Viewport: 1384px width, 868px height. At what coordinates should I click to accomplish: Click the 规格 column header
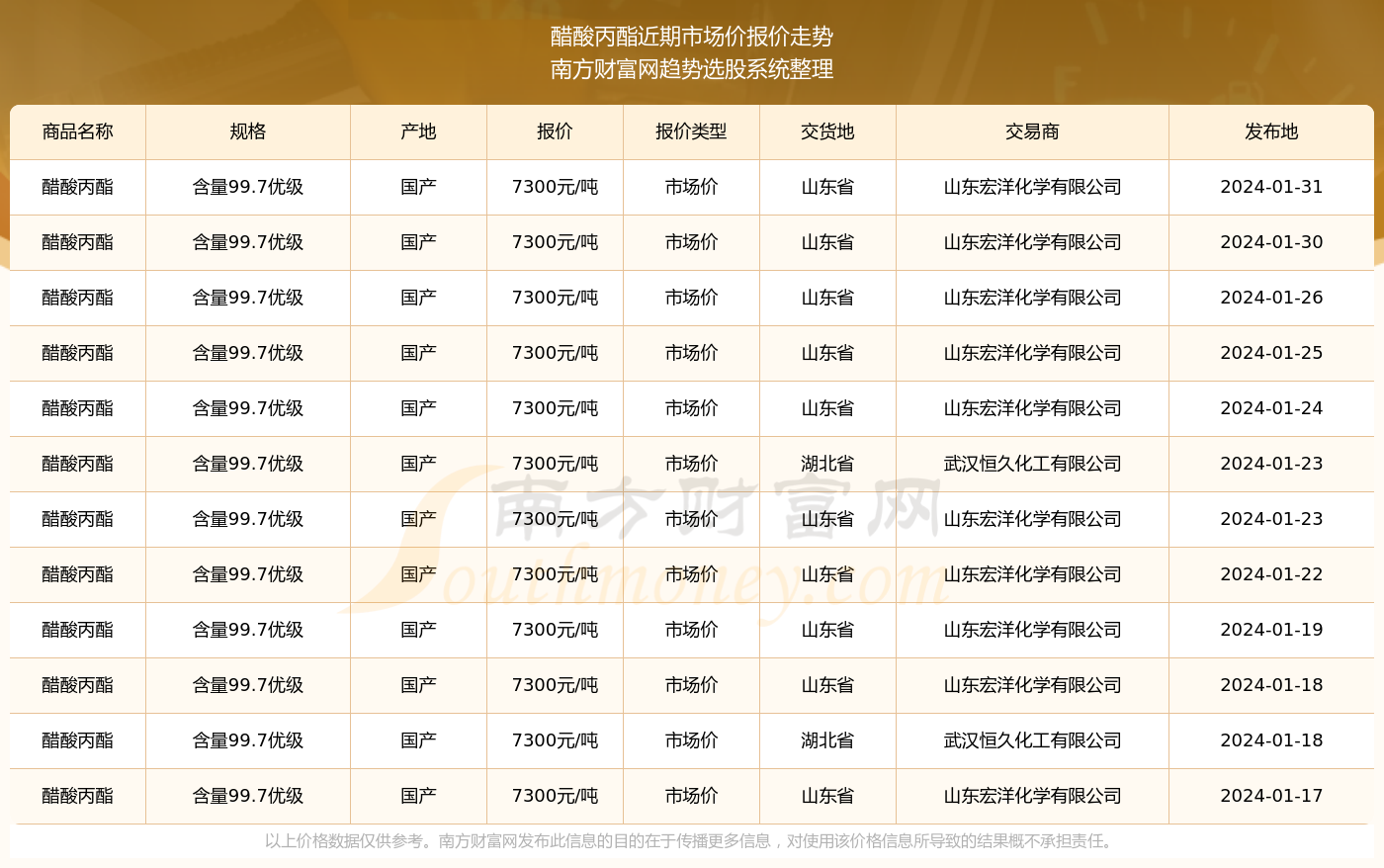coord(248,131)
